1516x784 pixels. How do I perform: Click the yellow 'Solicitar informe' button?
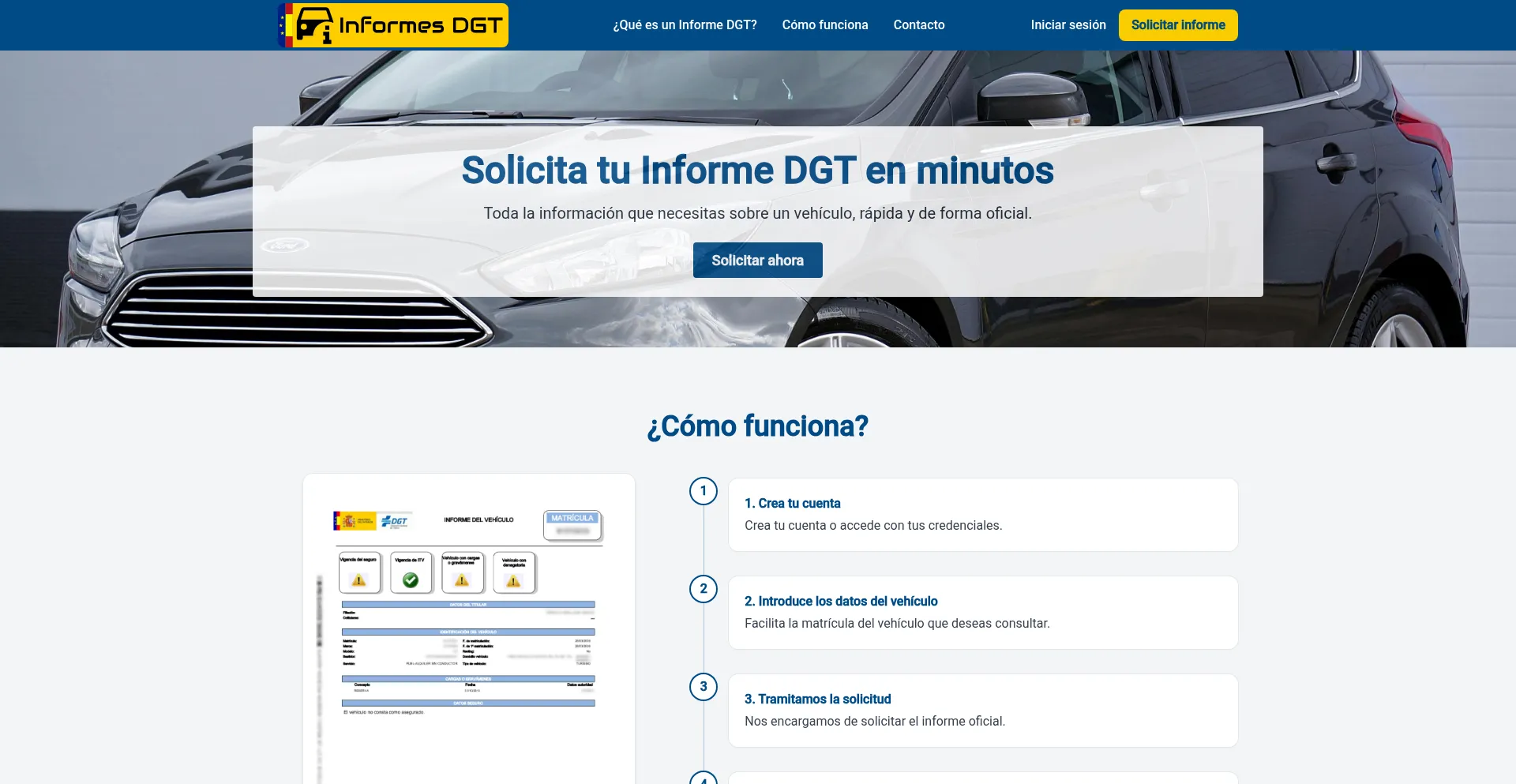click(1178, 25)
